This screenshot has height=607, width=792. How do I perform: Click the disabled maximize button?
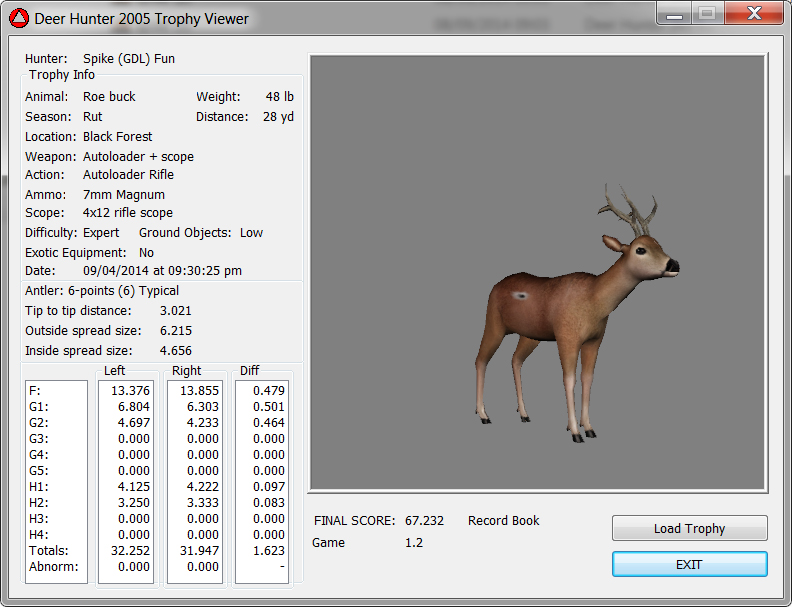706,13
